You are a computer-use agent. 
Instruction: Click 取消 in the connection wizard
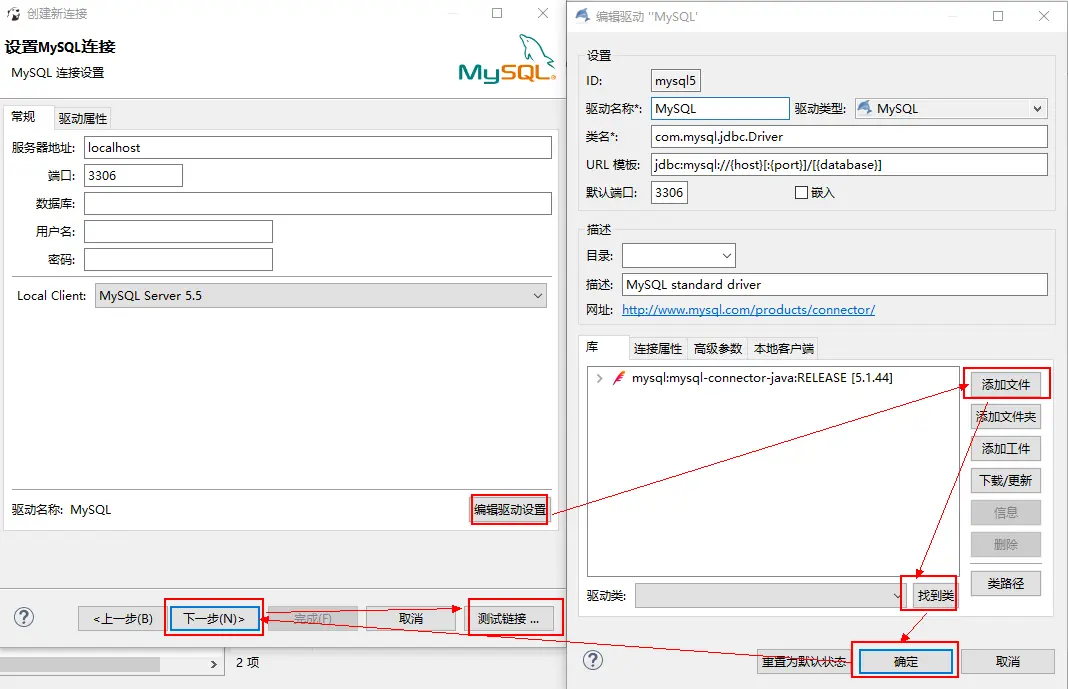click(411, 618)
